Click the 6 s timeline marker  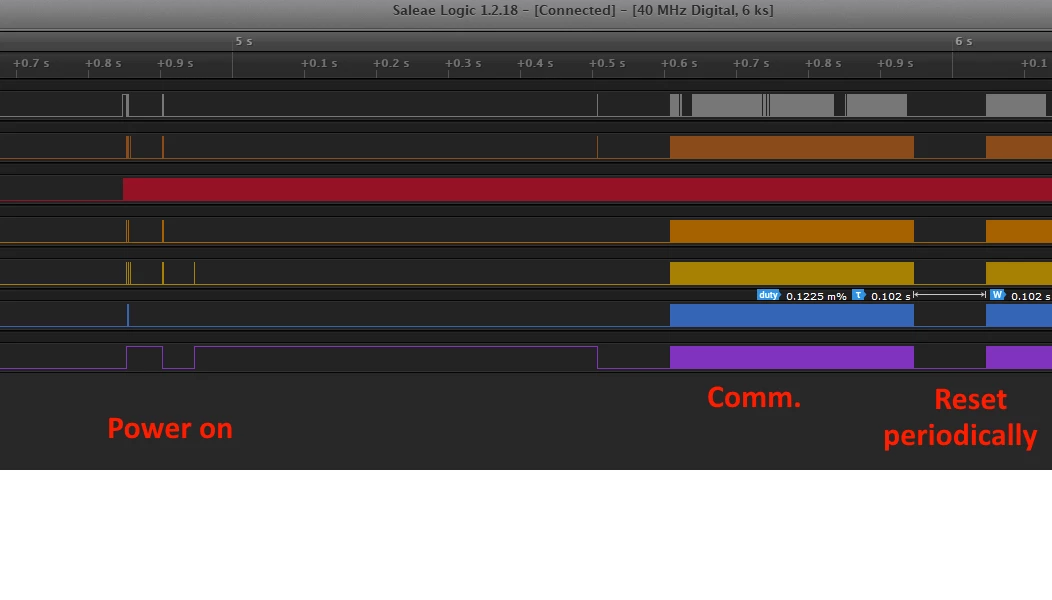click(963, 42)
